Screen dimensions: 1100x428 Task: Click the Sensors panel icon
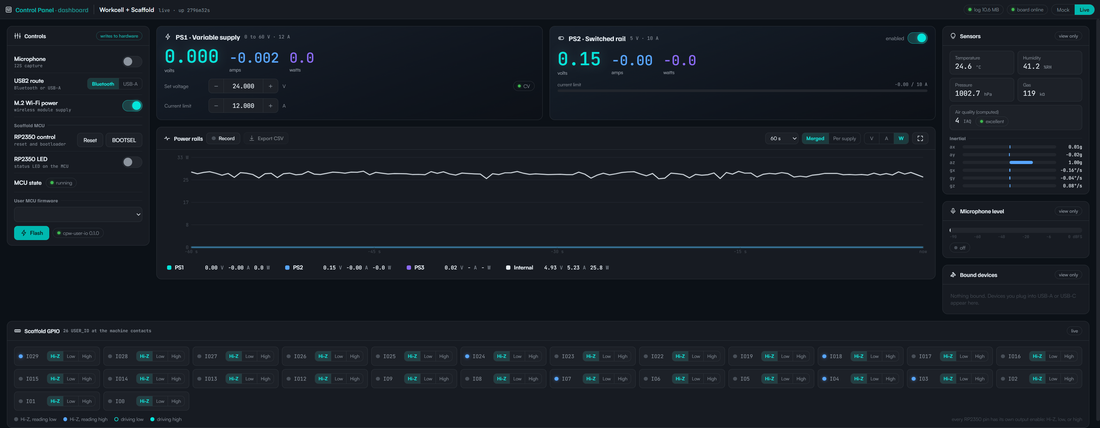953,36
